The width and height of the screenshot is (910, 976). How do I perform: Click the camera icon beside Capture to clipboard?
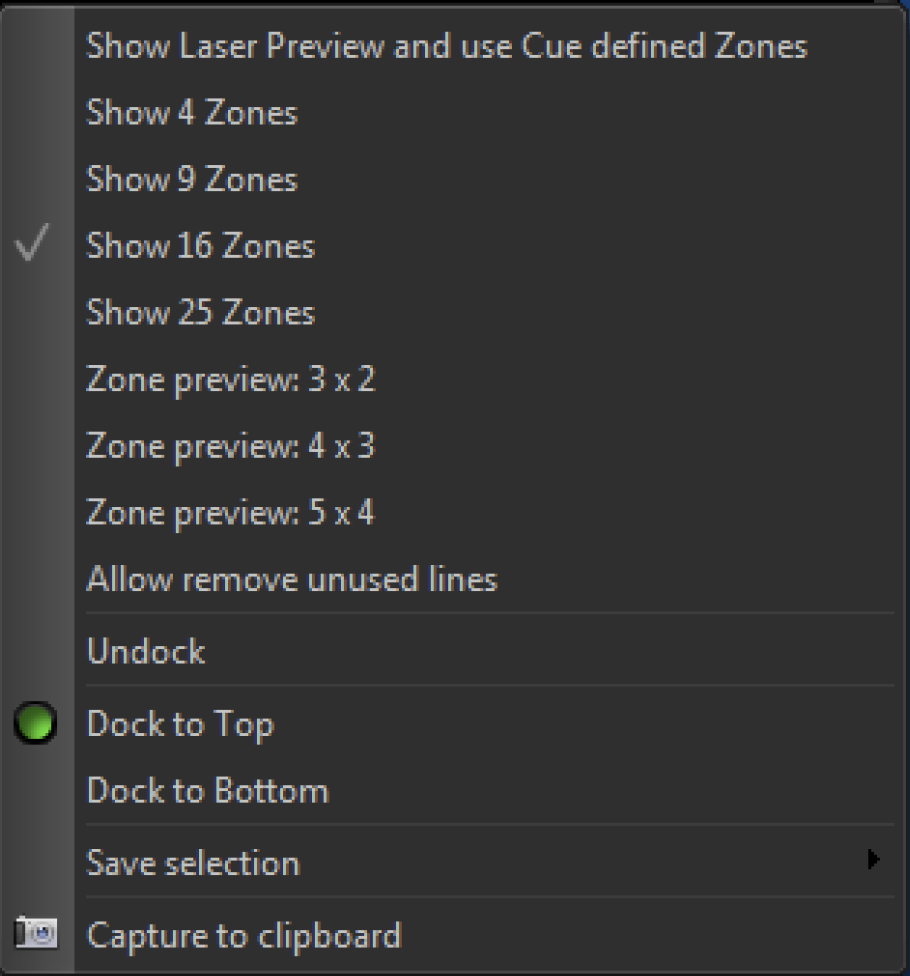[x=36, y=932]
